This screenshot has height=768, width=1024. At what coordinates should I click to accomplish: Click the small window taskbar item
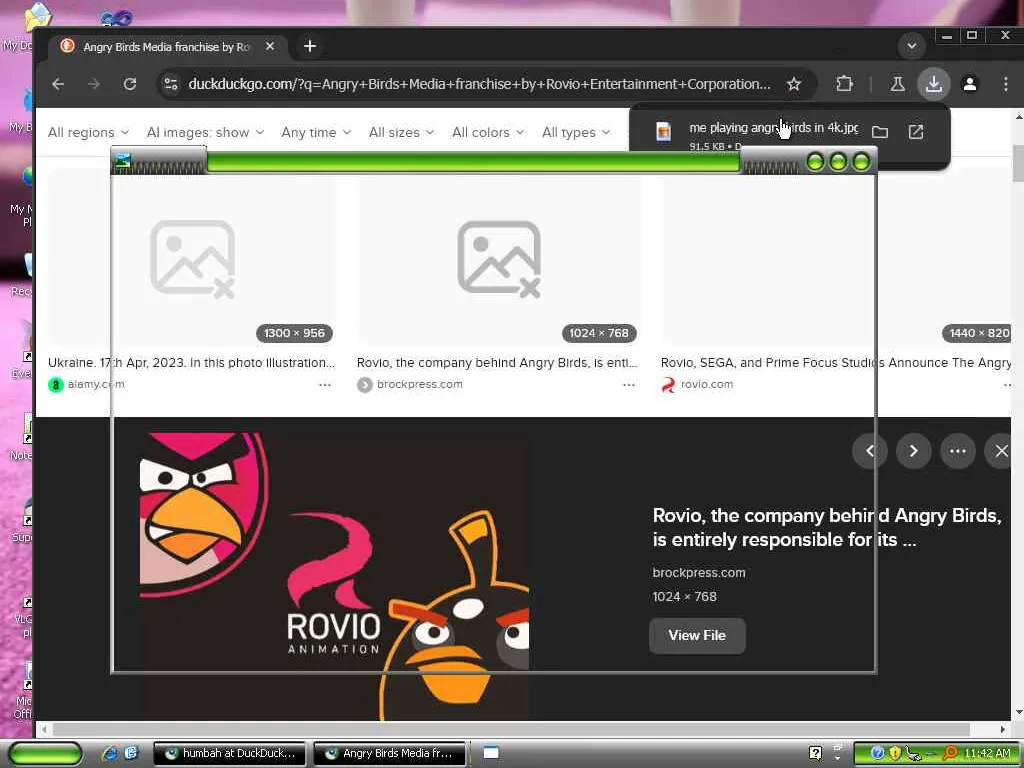click(491, 754)
